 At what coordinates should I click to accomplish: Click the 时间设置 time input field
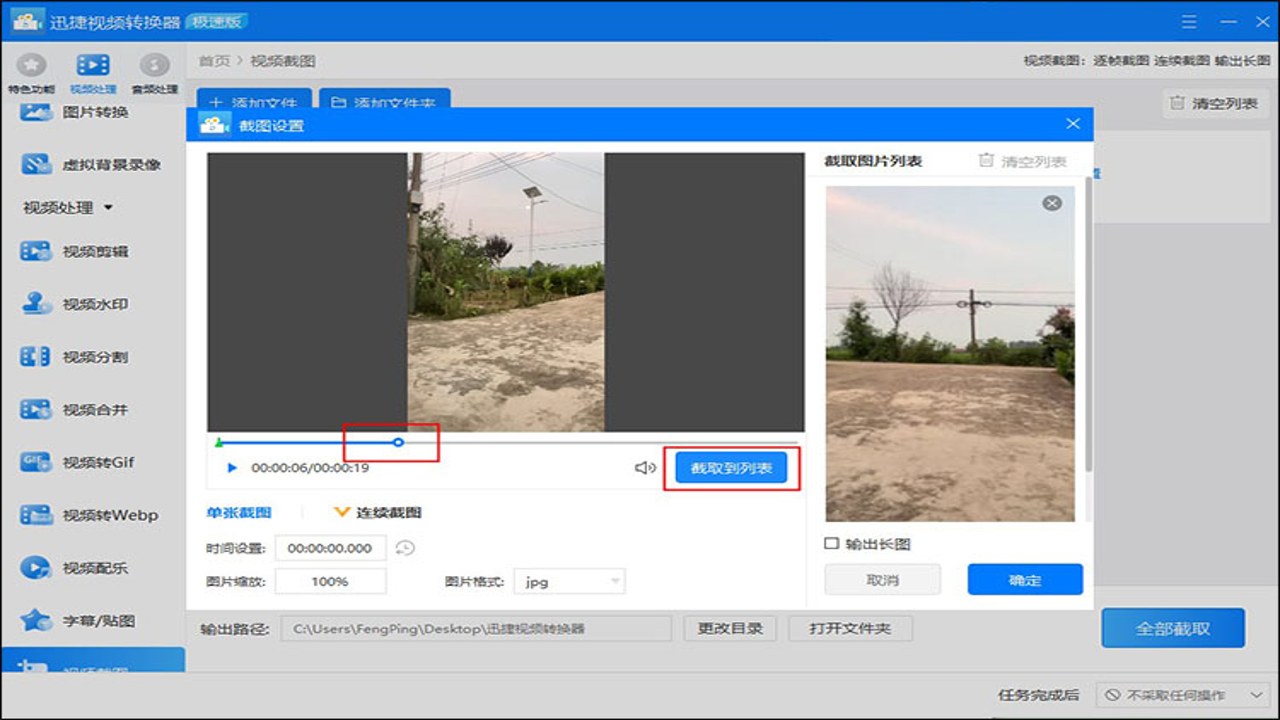[x=330, y=548]
